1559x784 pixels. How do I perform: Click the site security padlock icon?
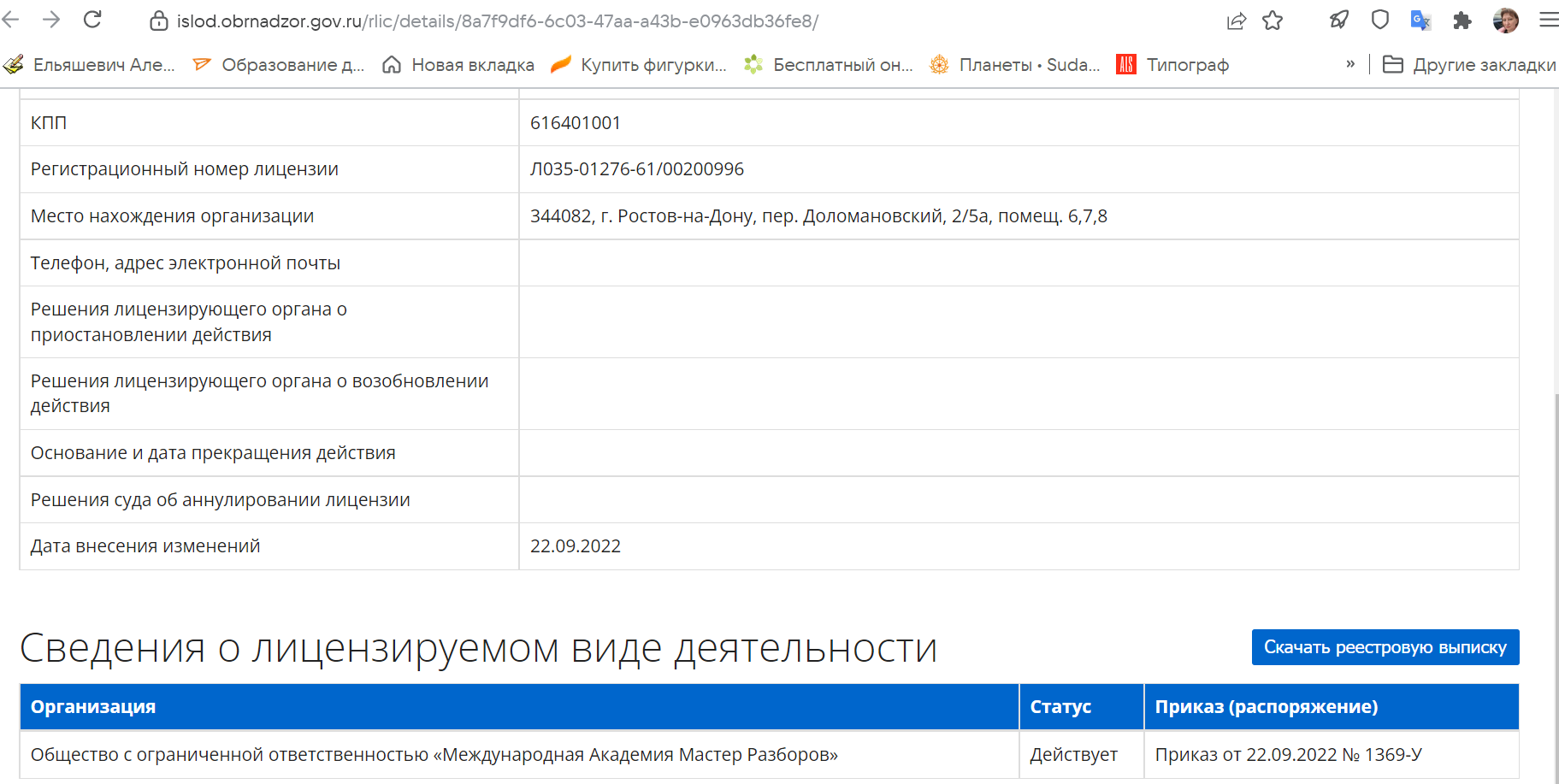158,21
